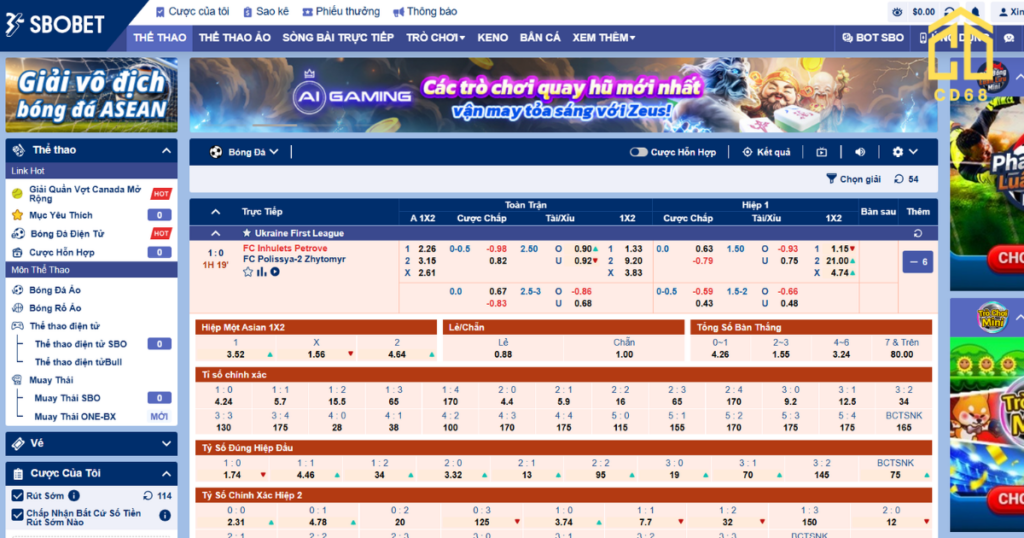The height and width of the screenshot is (538, 1024).
Task: Select first half score 1:0 odds 1.74
Action: click(x=232, y=475)
